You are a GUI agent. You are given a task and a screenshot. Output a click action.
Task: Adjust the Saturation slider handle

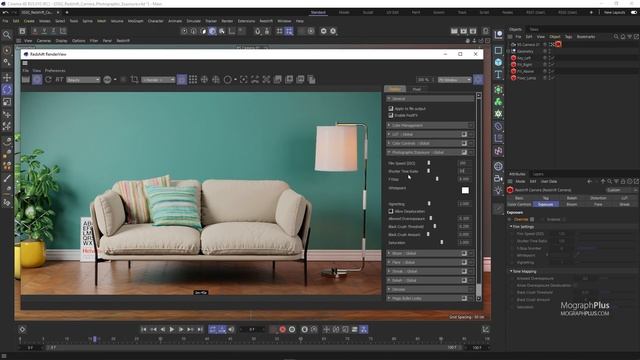coord(442,242)
